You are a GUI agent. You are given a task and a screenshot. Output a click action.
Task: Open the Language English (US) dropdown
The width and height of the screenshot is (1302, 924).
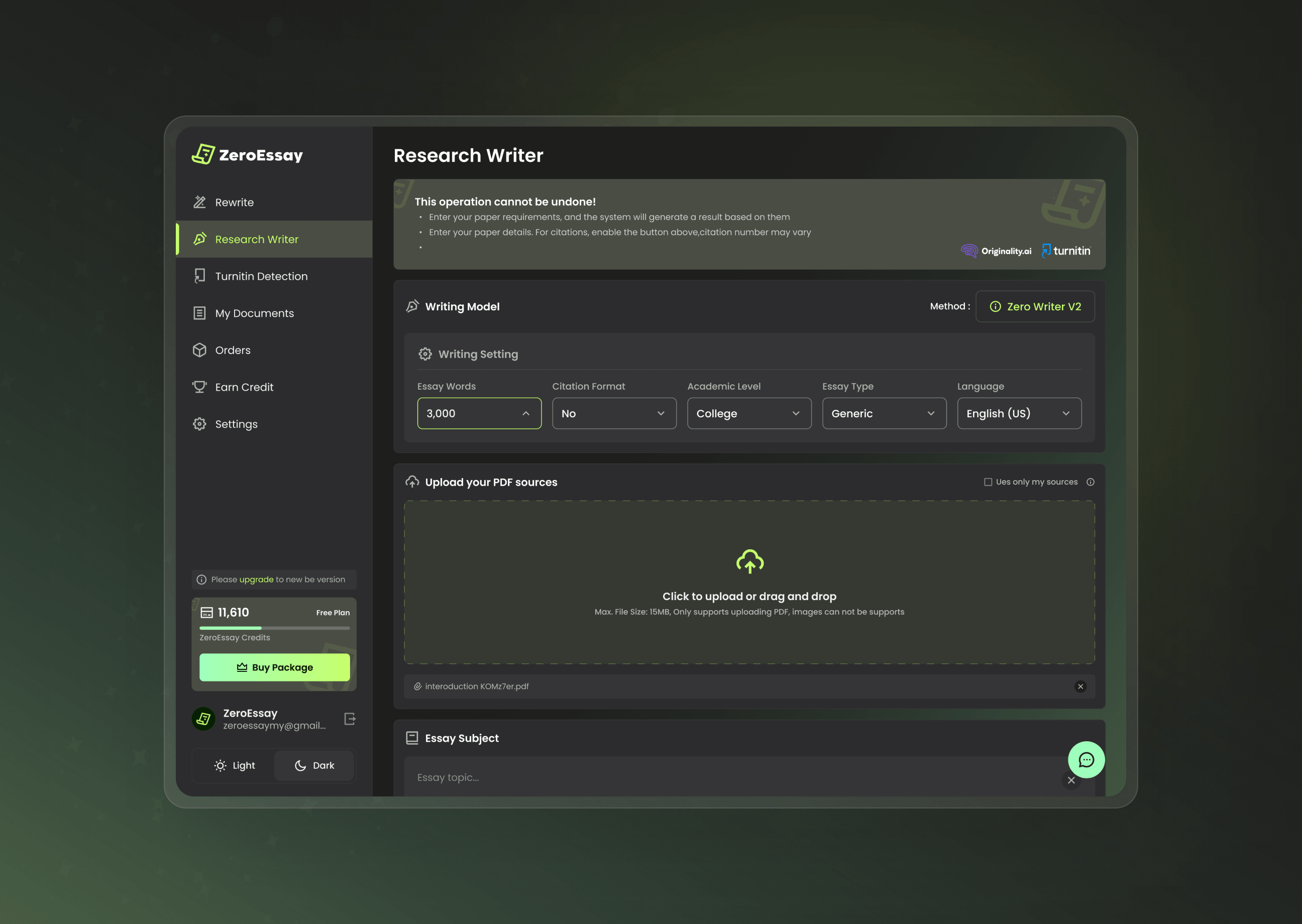(x=1019, y=413)
